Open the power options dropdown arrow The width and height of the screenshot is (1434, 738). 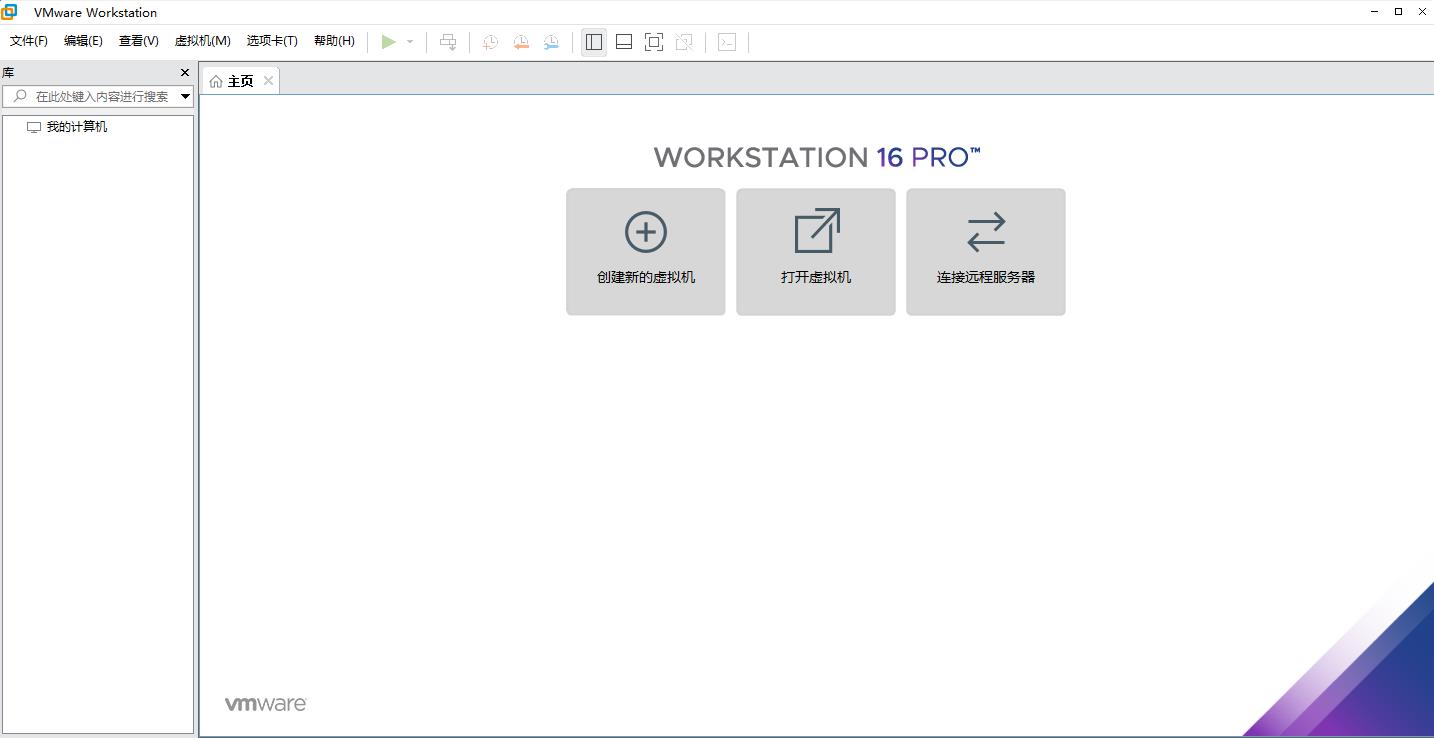tap(410, 41)
